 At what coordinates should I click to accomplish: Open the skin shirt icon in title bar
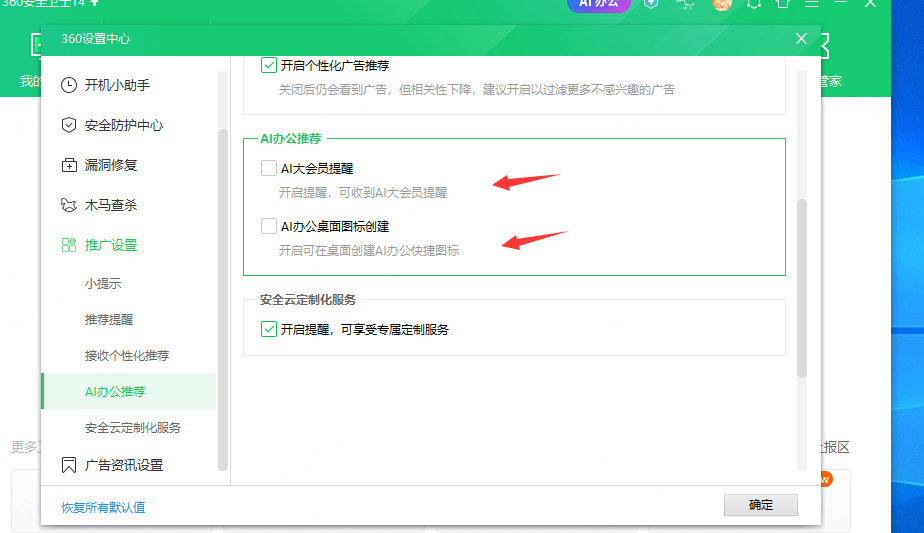click(x=783, y=4)
